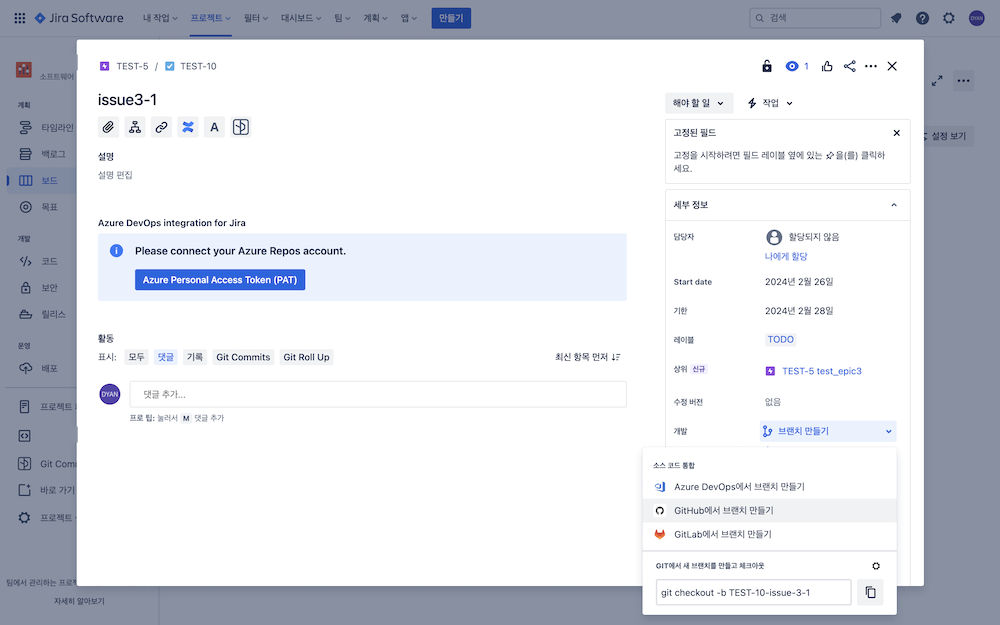
Task: Click the Azure DevOps icon in branch menu
Action: [x=660, y=487]
